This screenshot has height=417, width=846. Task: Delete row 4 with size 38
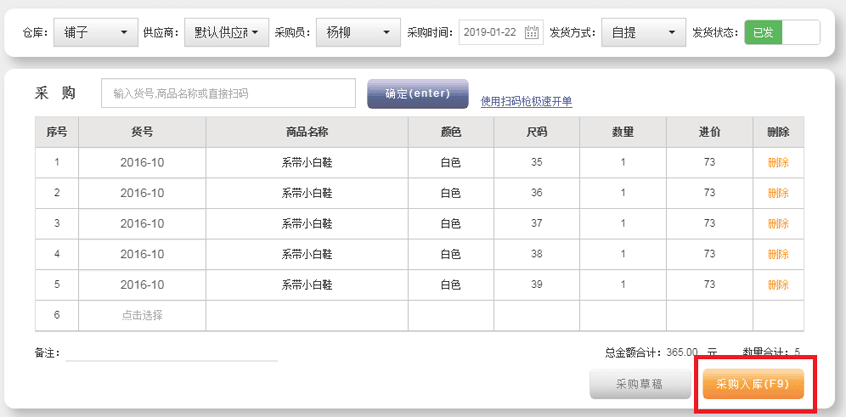point(778,254)
